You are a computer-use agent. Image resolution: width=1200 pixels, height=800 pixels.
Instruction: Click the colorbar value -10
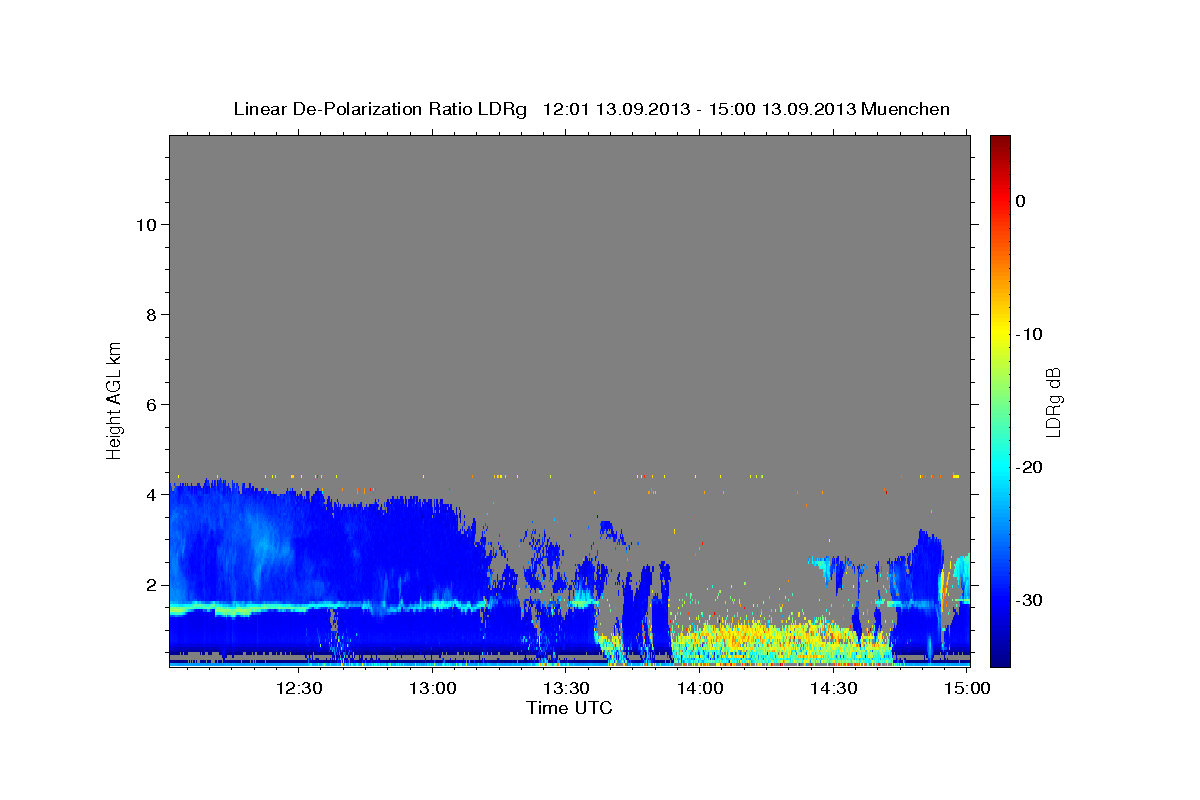pyautogui.click(x=1030, y=334)
